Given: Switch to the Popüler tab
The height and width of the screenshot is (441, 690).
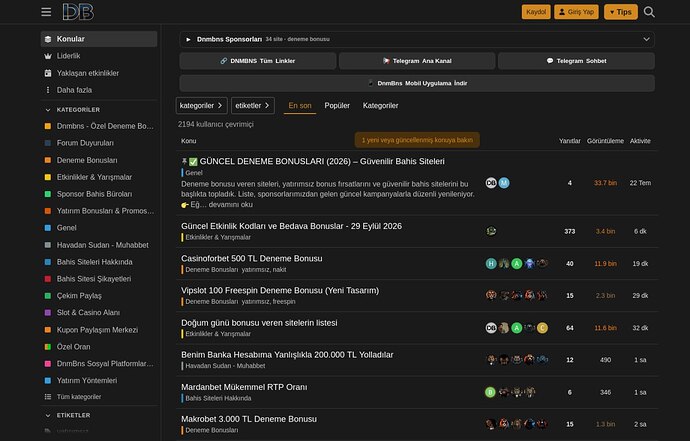Looking at the screenshot, I should point(337,106).
